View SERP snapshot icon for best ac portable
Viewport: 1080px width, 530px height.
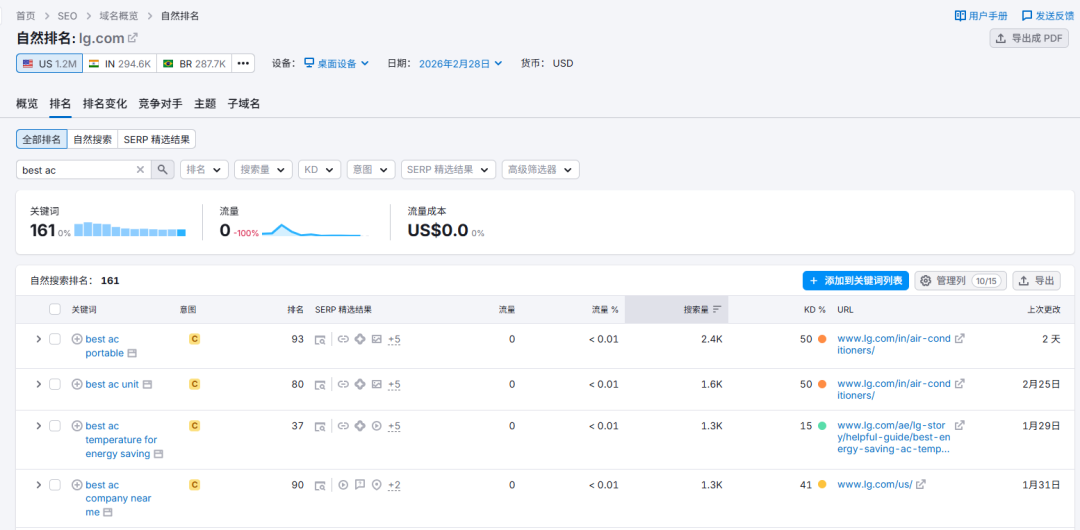point(320,339)
